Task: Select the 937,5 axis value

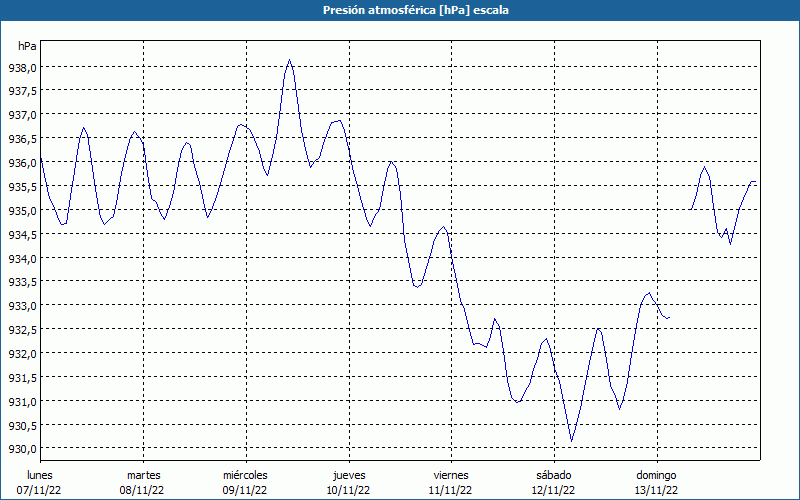Action: tap(22, 91)
